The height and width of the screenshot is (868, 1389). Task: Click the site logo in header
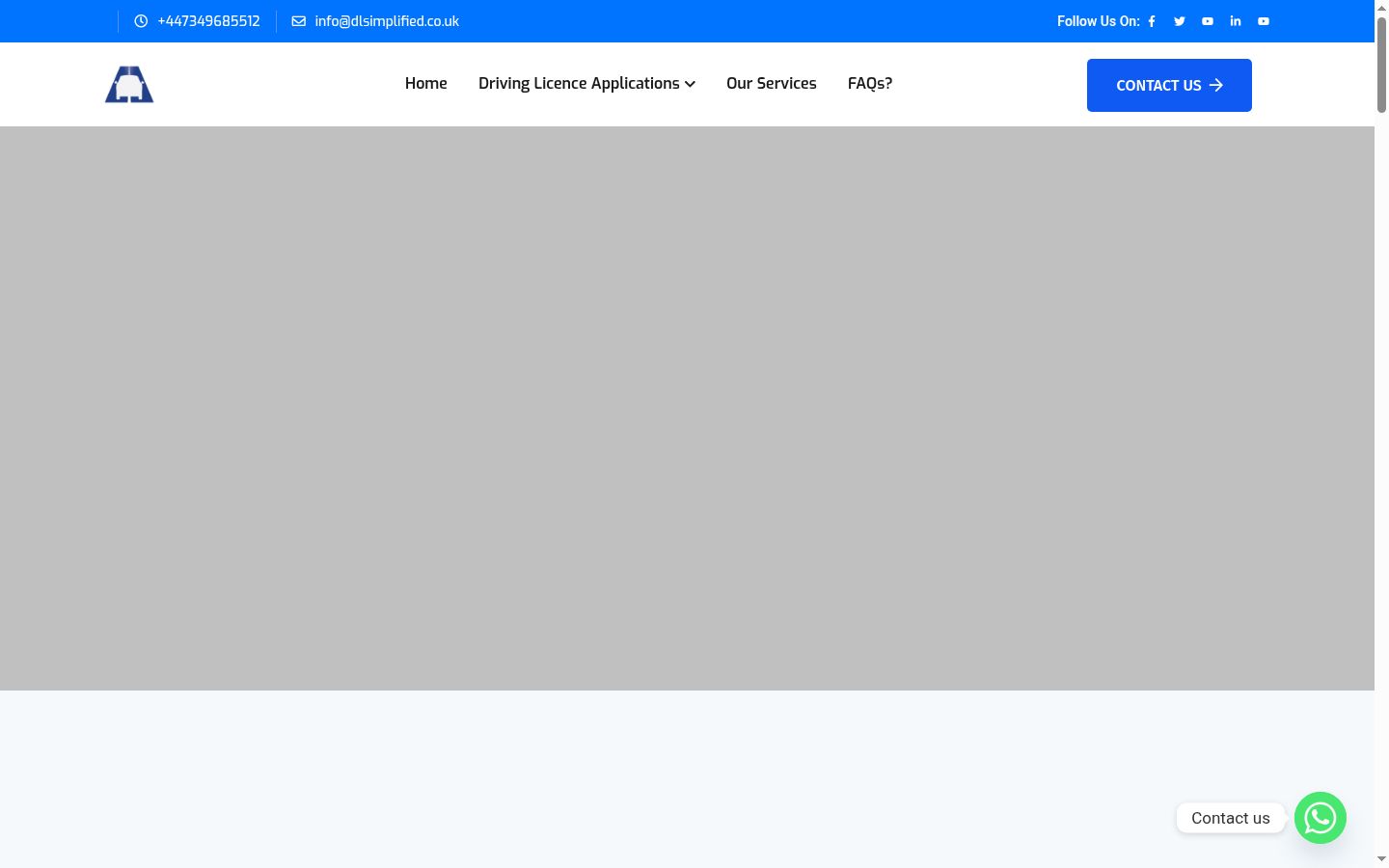[129, 85]
